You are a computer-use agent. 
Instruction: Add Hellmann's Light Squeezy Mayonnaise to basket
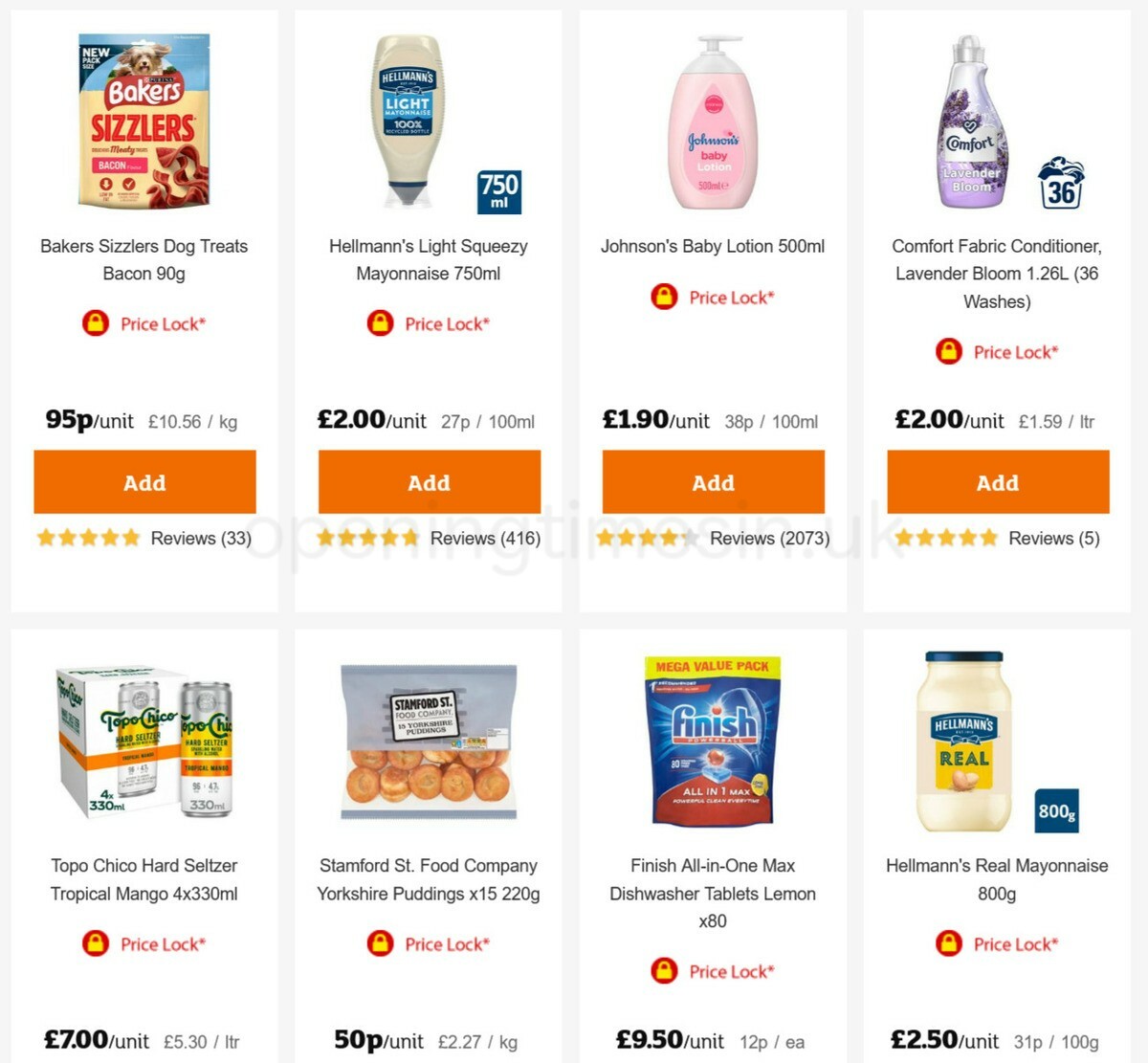pos(429,483)
